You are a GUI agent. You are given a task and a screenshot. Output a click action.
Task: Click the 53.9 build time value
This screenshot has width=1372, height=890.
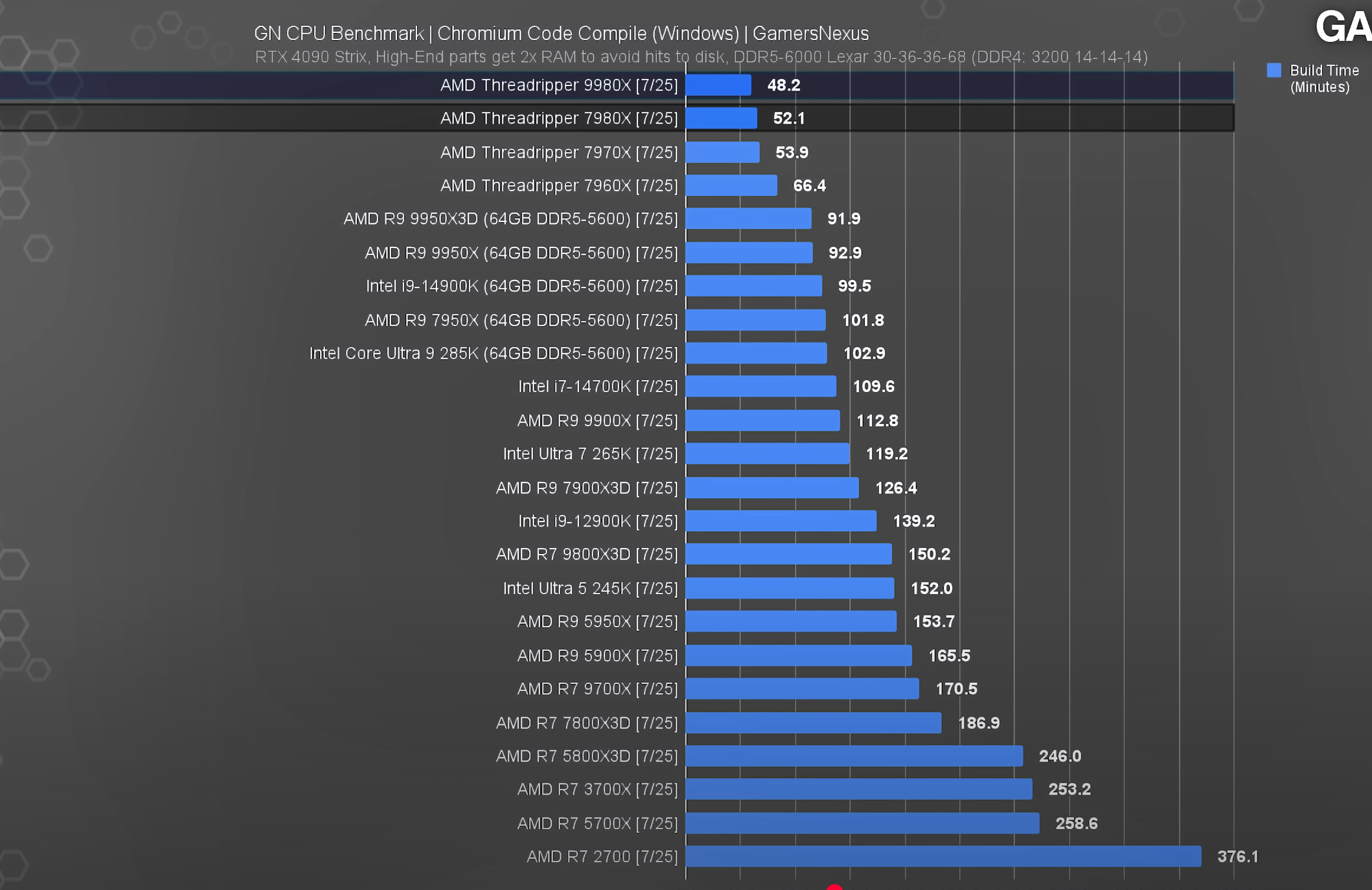pos(792,152)
